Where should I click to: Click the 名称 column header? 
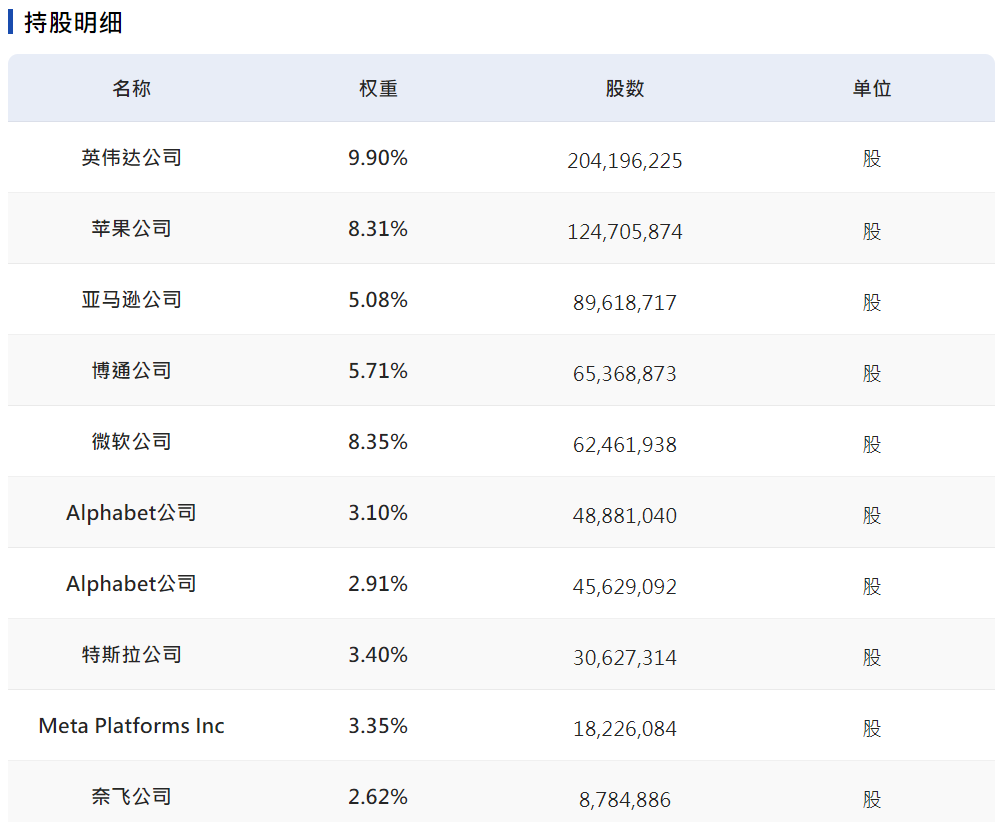131,89
